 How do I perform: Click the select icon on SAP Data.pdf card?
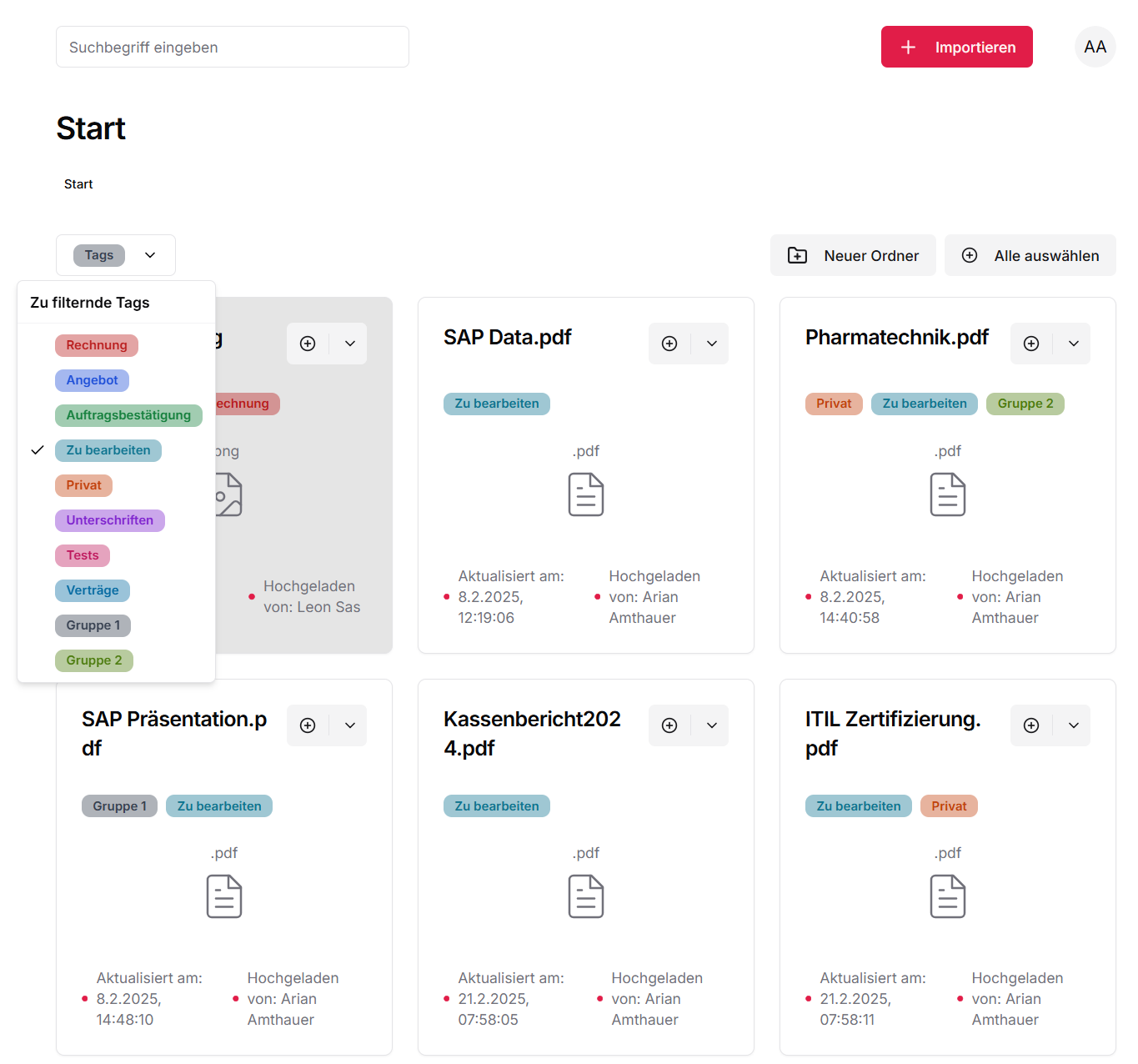669,344
